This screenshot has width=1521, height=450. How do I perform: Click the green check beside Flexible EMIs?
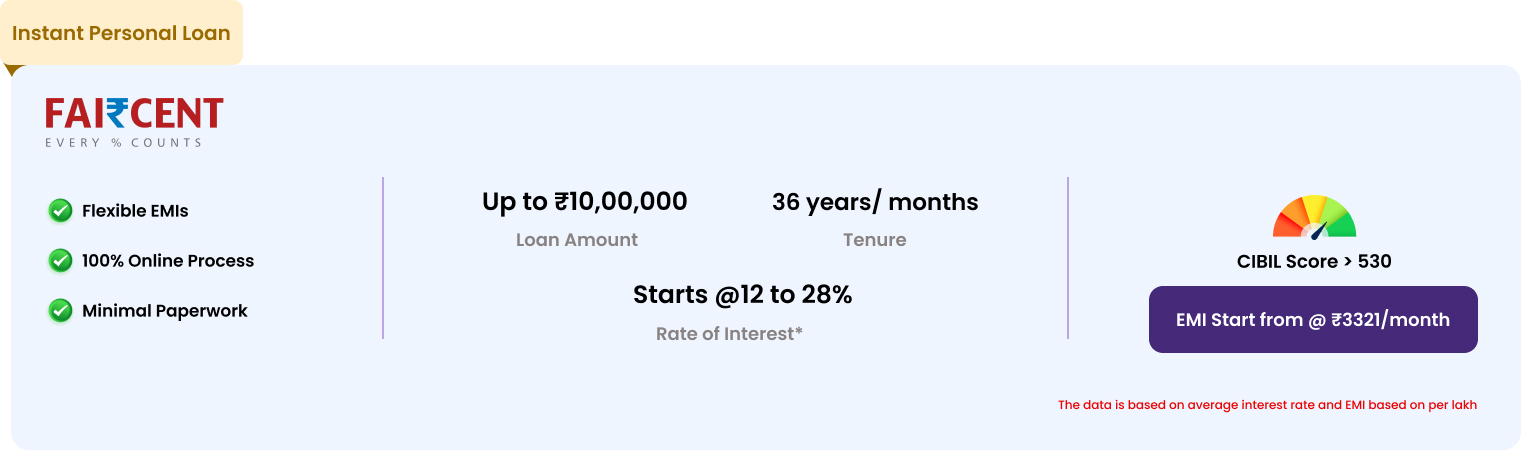[x=60, y=211]
